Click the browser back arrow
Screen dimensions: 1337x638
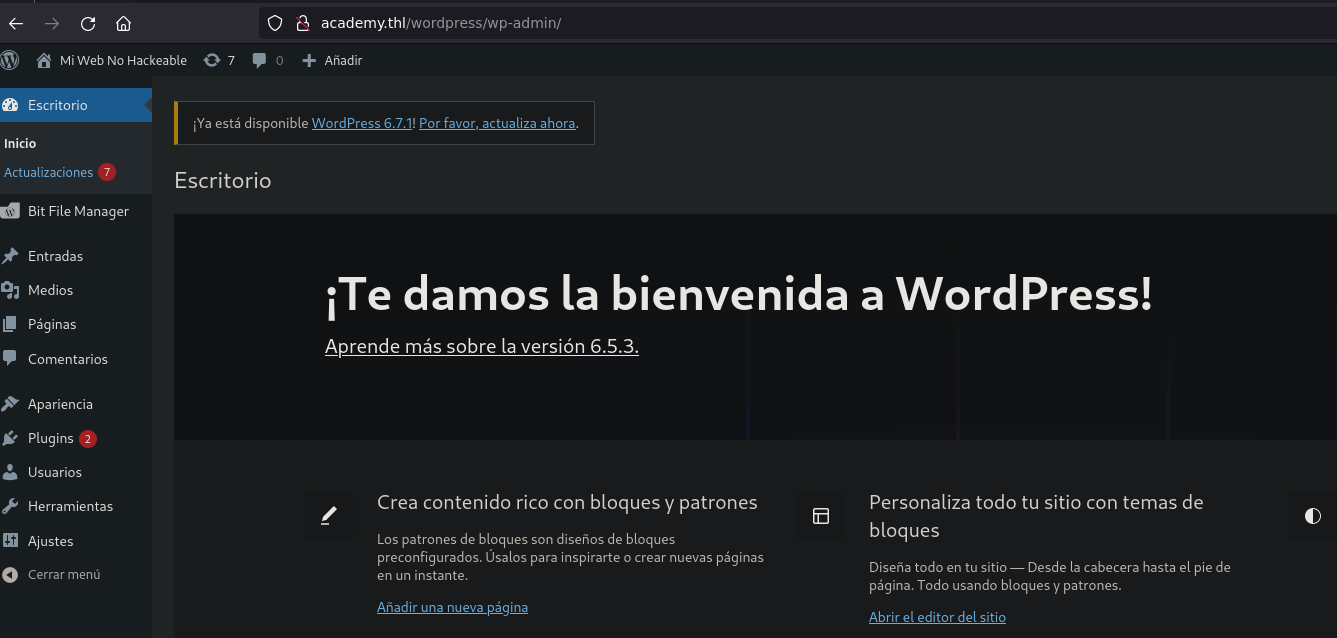pyautogui.click(x=16, y=23)
